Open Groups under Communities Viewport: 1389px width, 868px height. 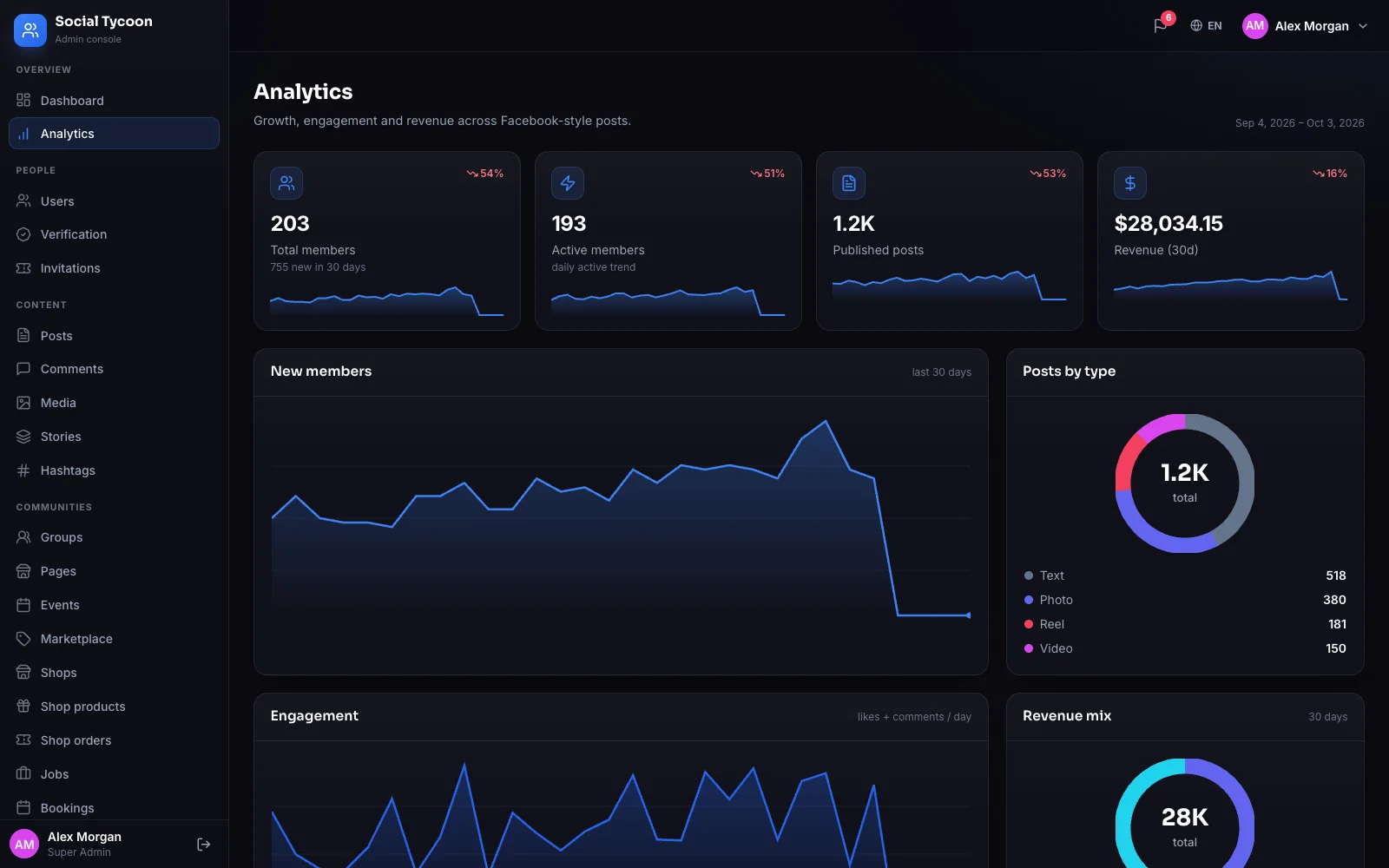(114, 537)
